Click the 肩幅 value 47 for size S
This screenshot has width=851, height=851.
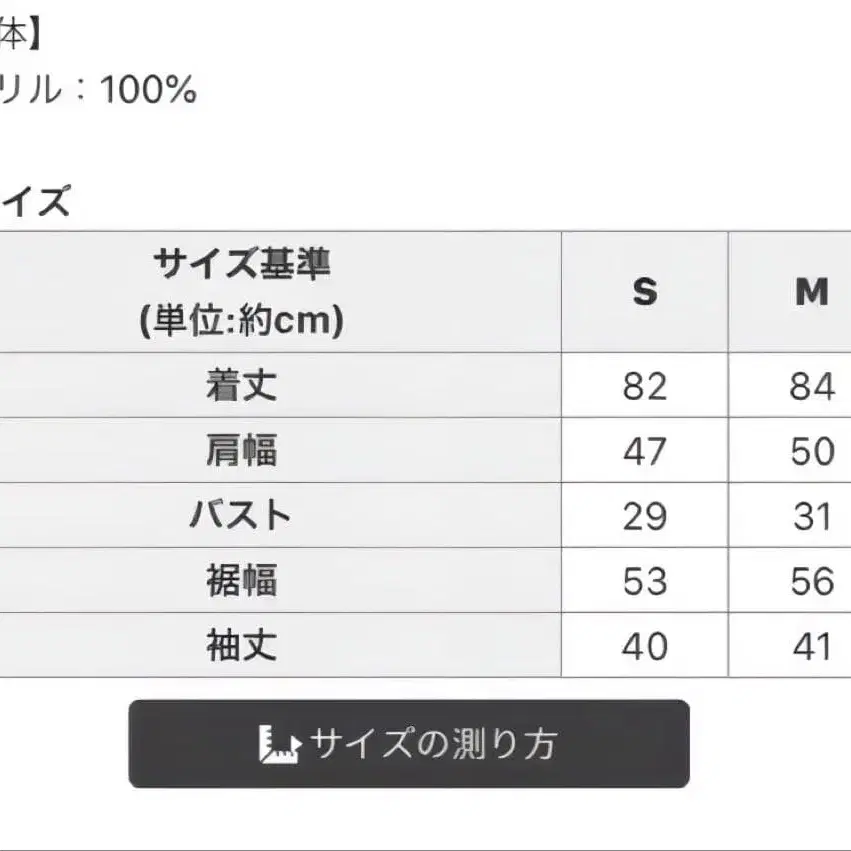click(645, 451)
